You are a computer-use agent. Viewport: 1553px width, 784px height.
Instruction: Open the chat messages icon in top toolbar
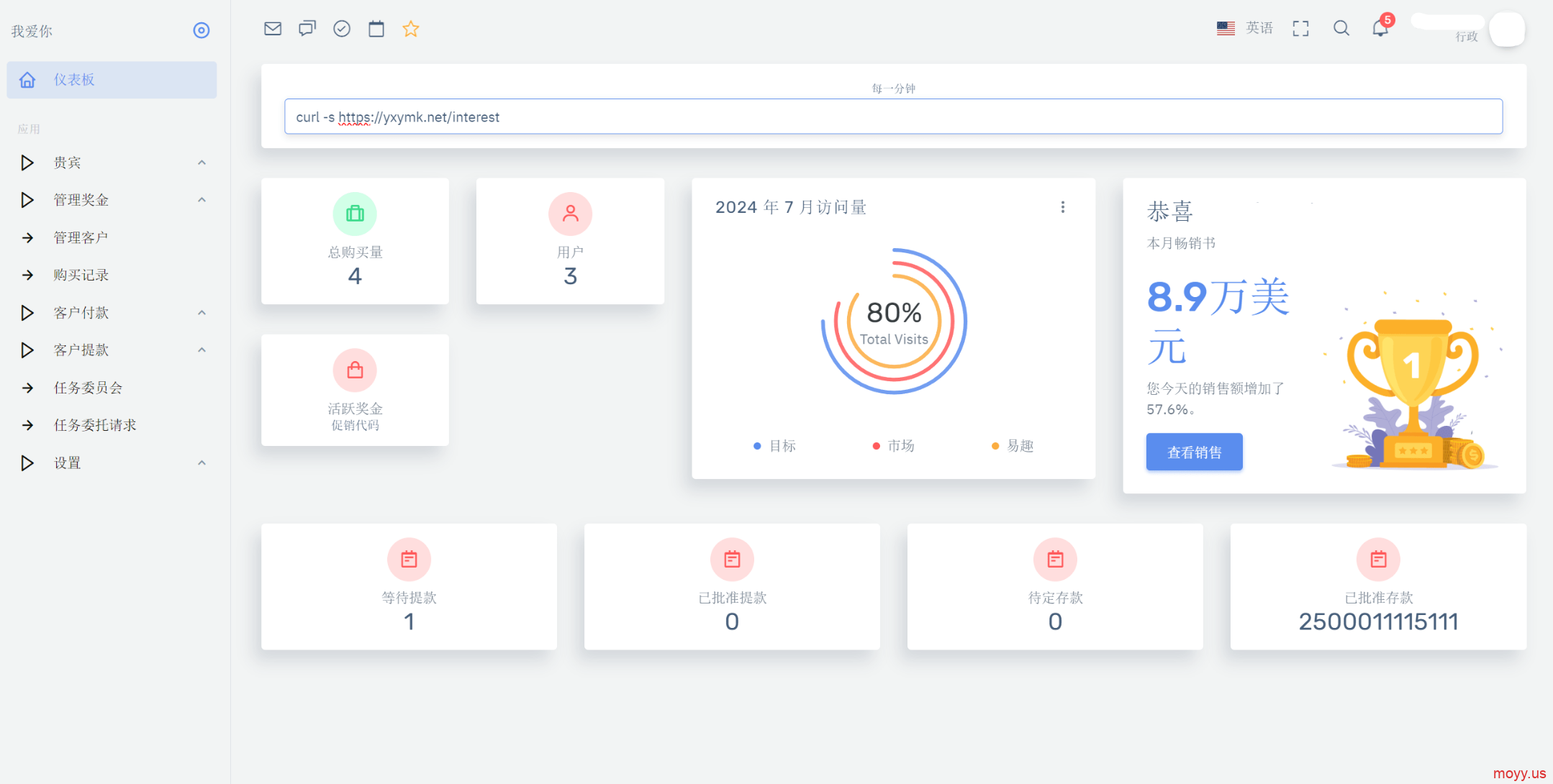[x=307, y=29]
